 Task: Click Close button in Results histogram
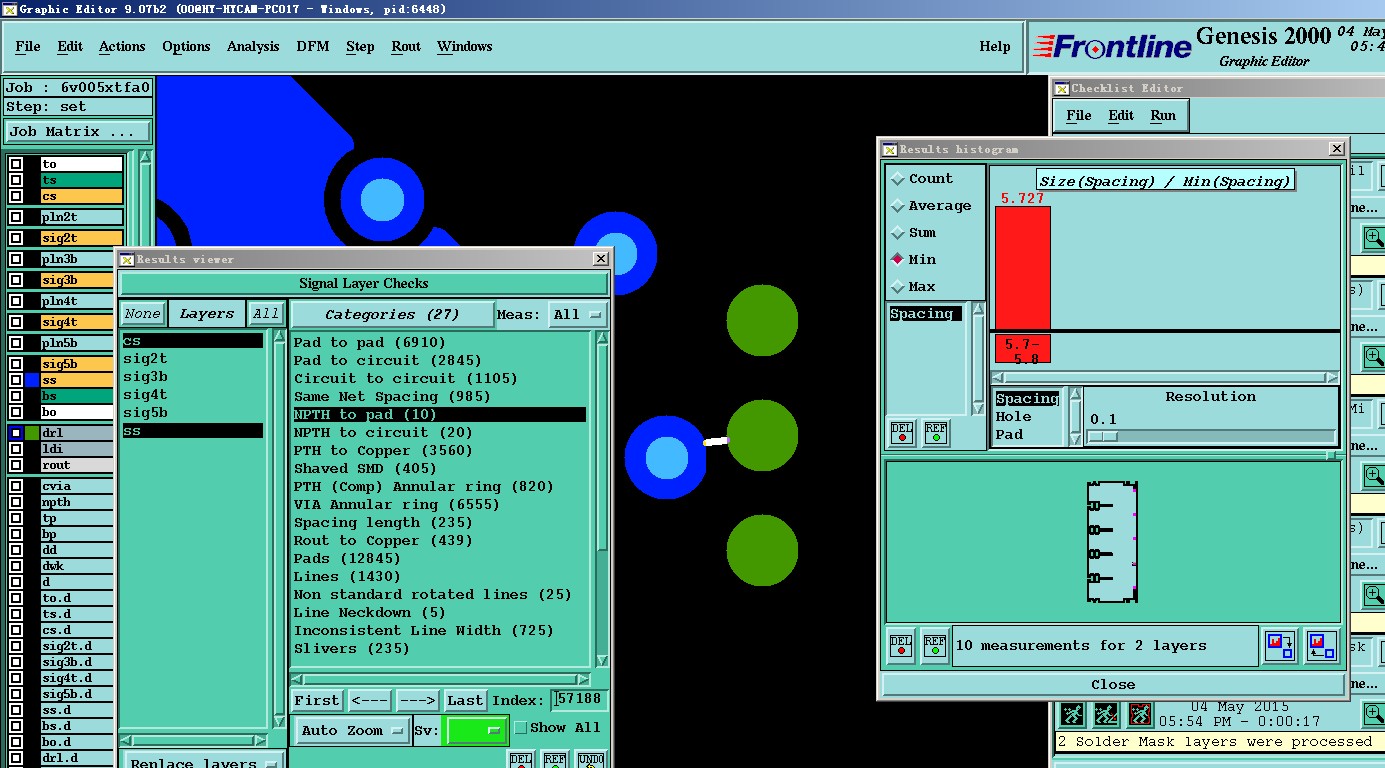[x=1113, y=685]
